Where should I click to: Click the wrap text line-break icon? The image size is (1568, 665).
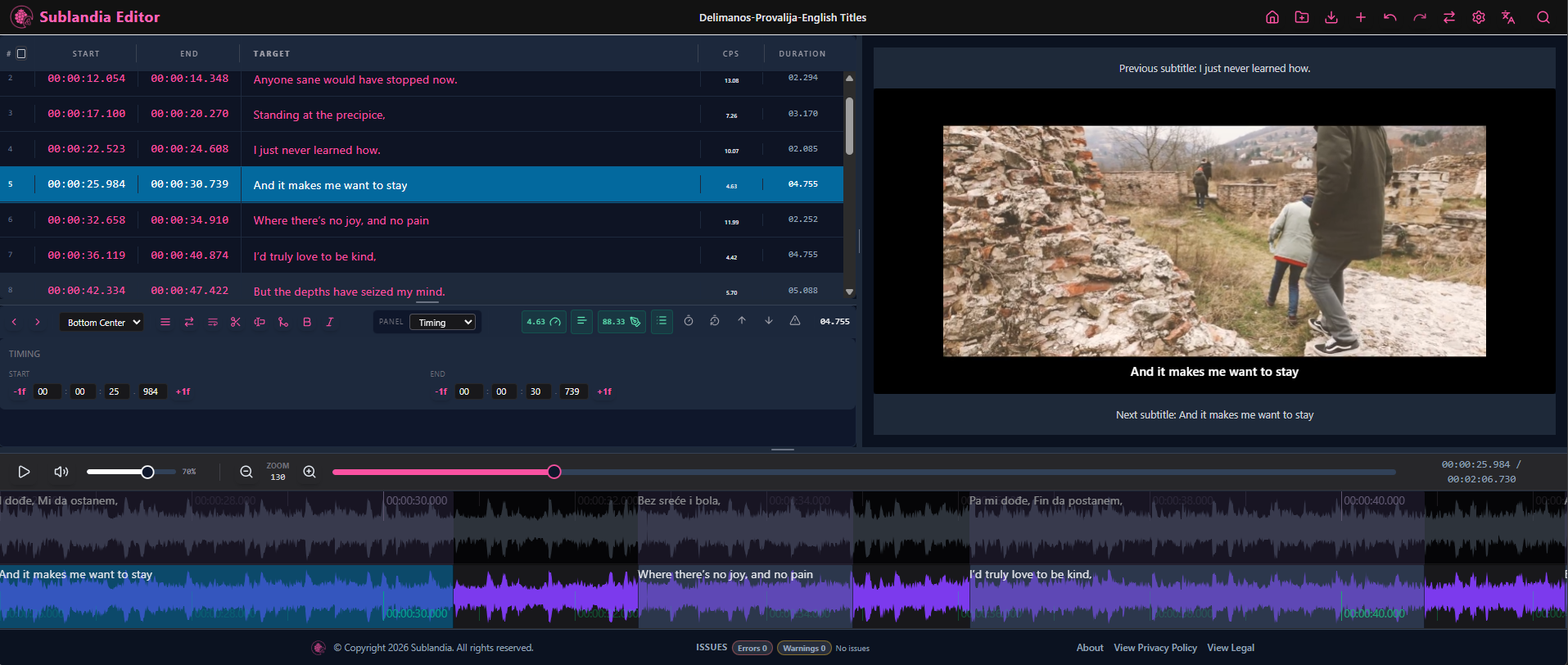pyautogui.click(x=213, y=322)
